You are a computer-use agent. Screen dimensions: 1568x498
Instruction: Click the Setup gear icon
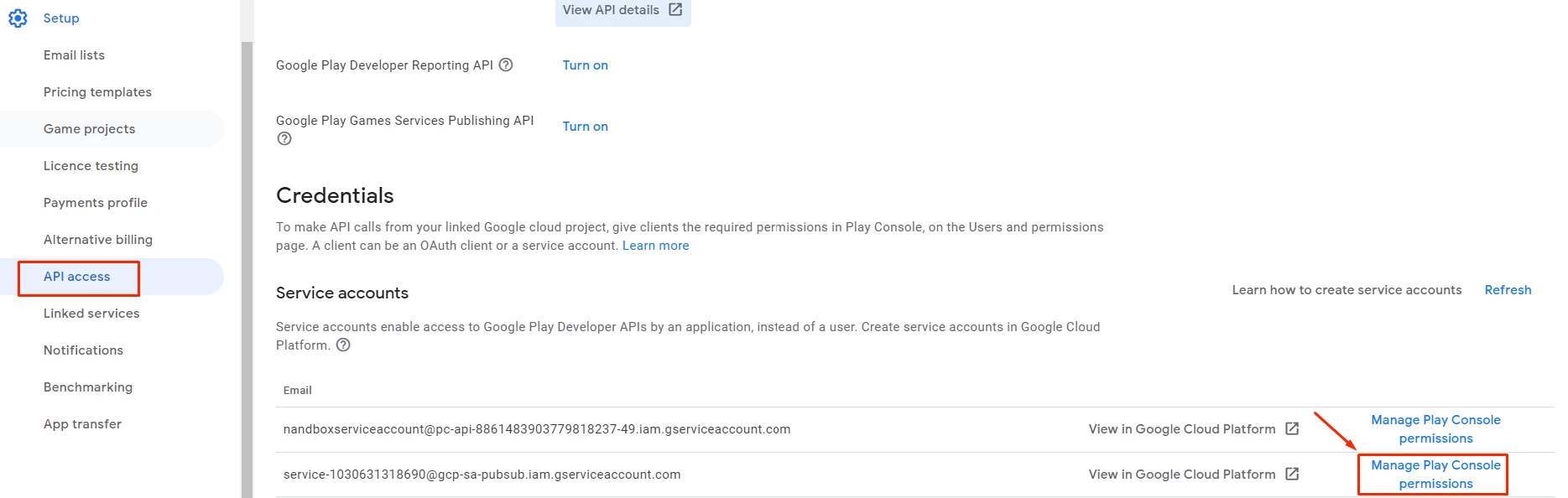18,18
